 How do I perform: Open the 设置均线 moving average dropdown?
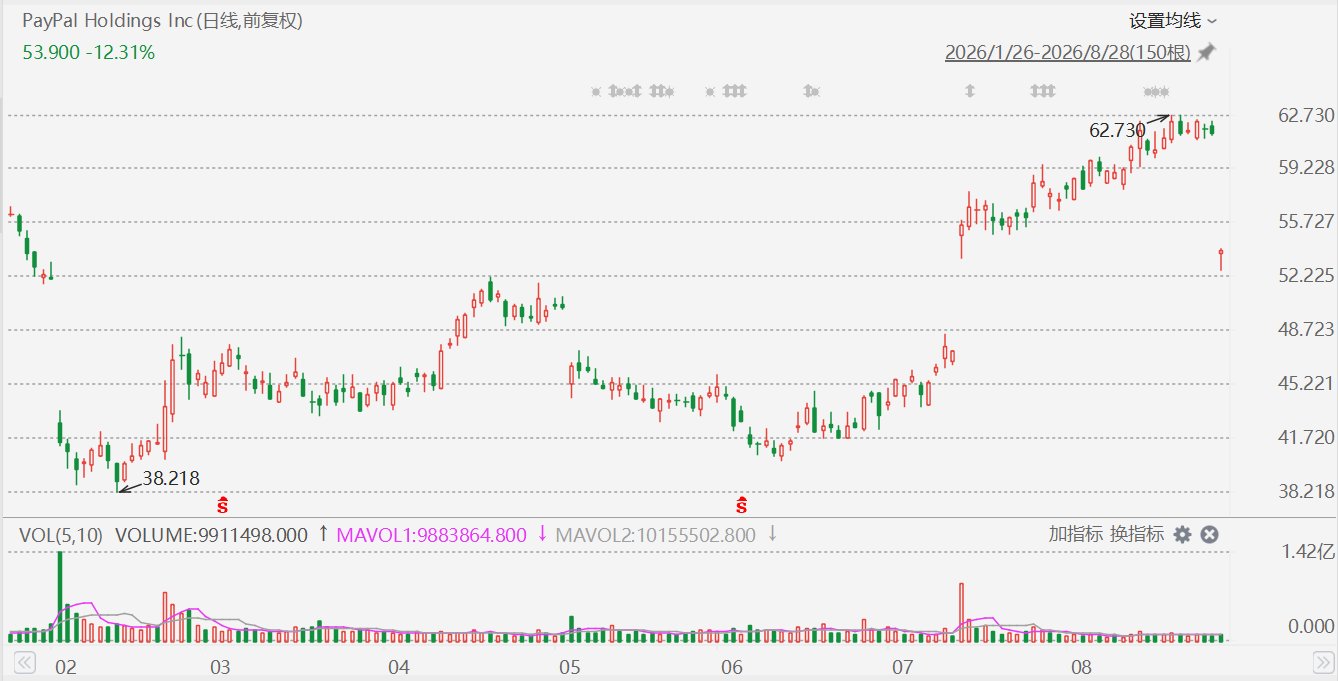click(x=1173, y=20)
